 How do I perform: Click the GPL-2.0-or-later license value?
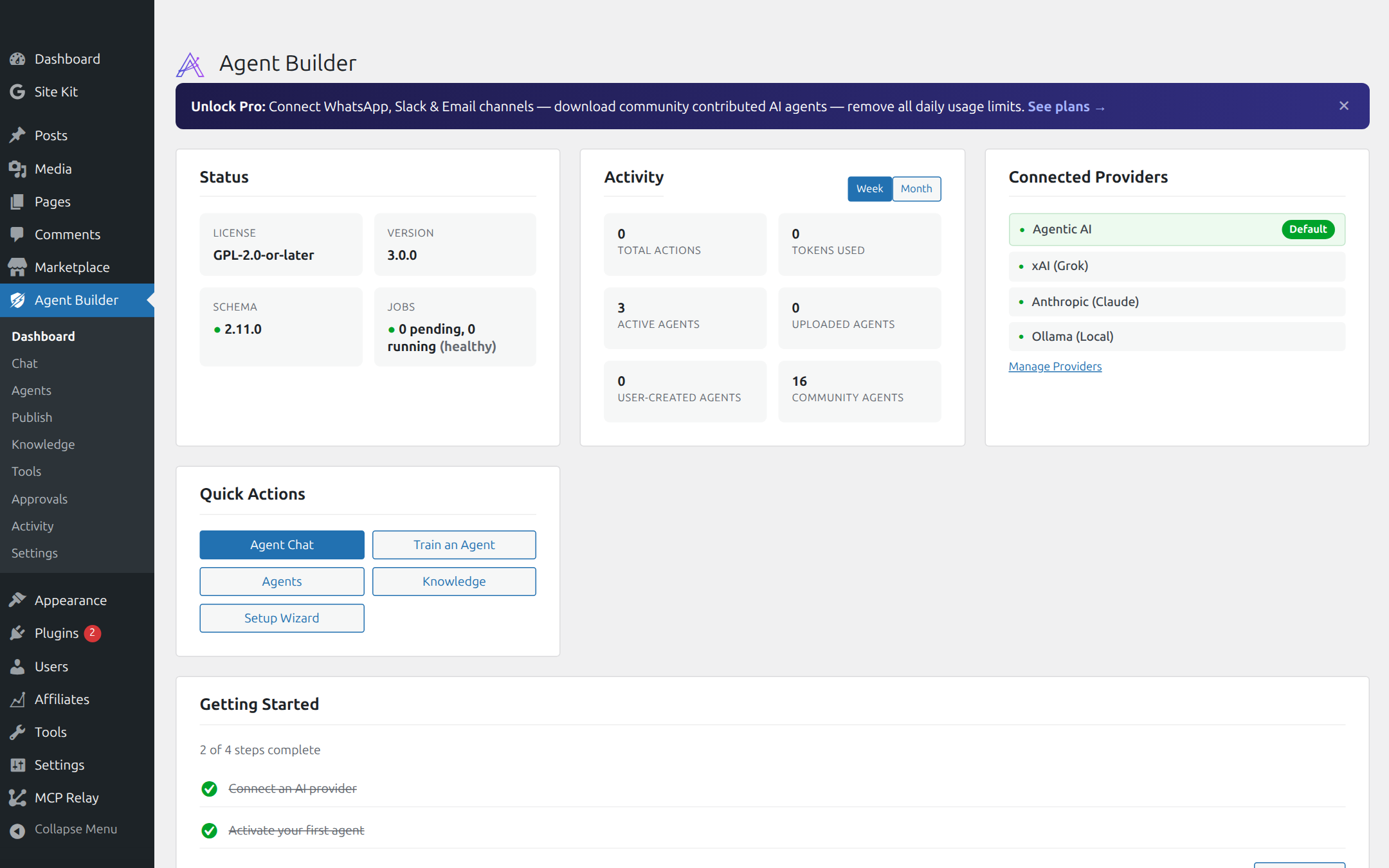pos(264,255)
